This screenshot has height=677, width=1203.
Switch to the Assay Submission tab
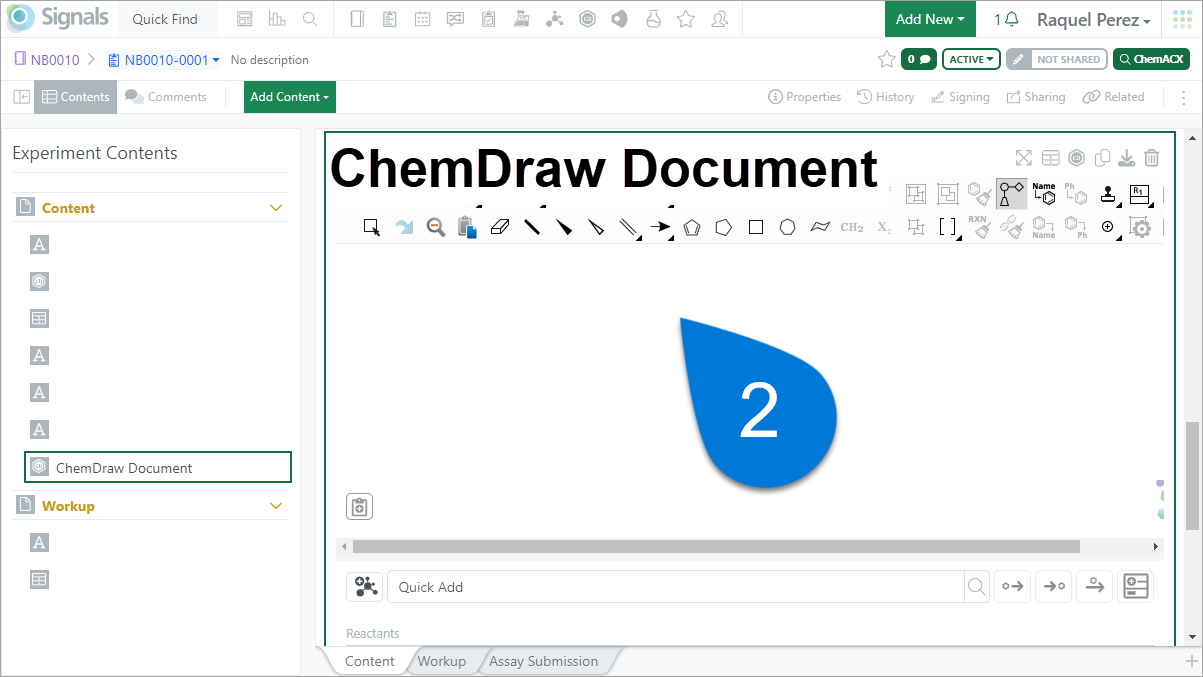544,661
